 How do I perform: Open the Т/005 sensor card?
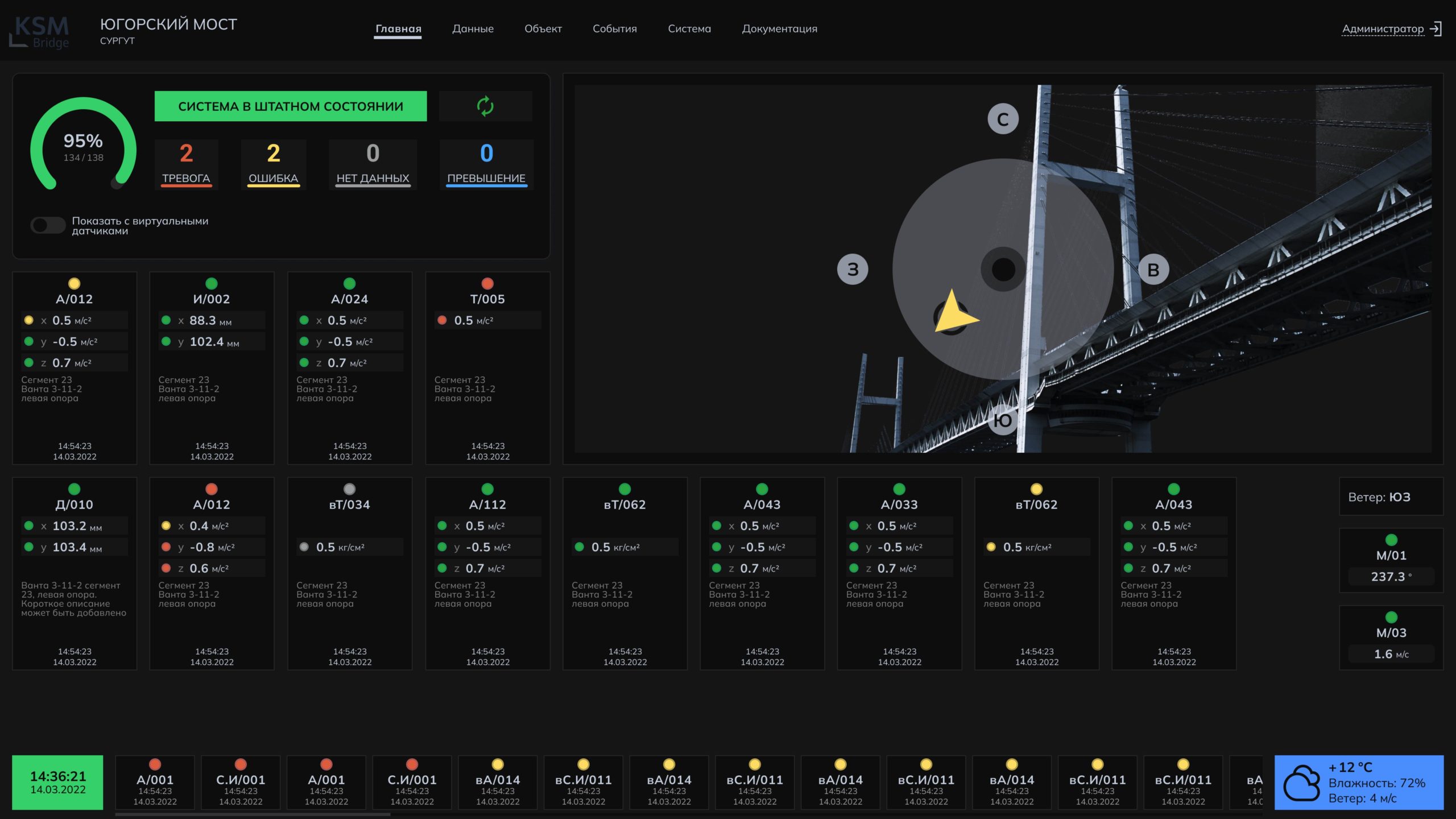coord(487,368)
